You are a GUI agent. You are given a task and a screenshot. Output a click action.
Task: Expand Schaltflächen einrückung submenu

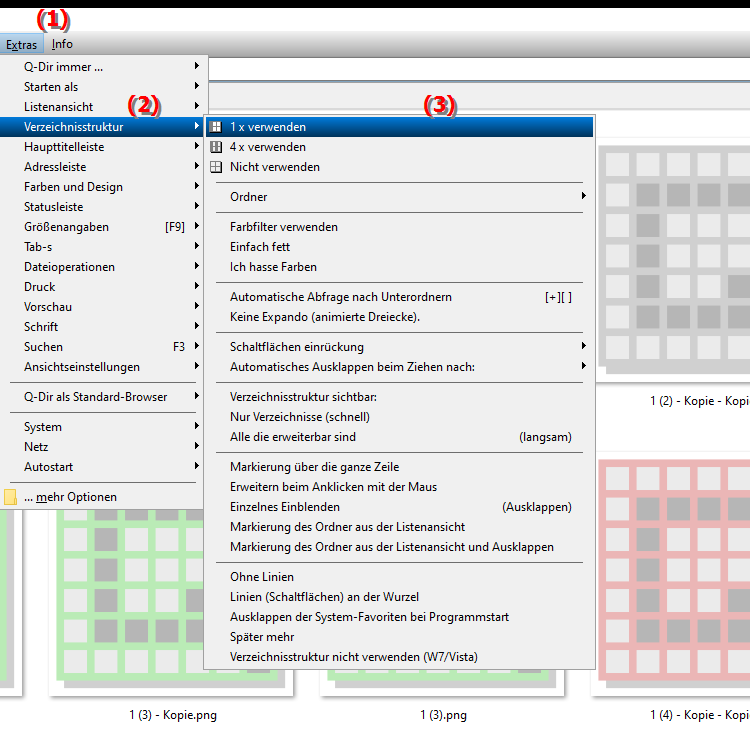[x=399, y=347]
